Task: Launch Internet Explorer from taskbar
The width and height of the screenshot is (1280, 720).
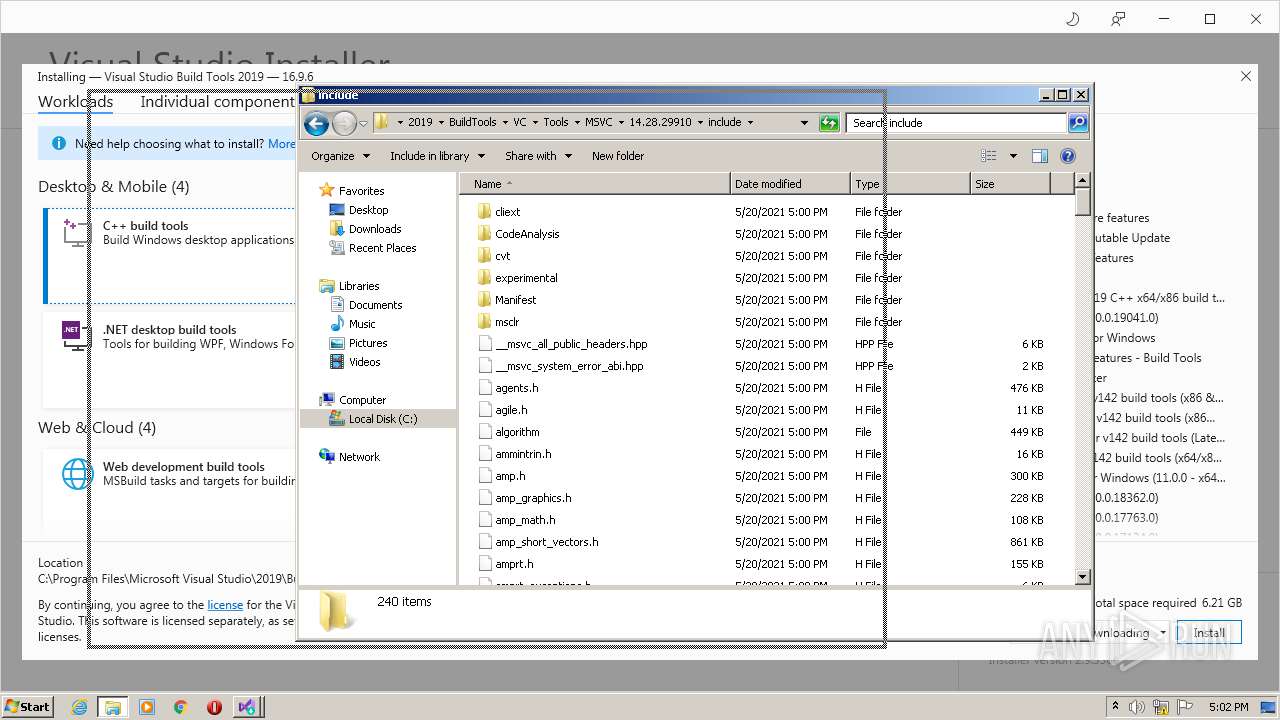Action: pos(79,707)
